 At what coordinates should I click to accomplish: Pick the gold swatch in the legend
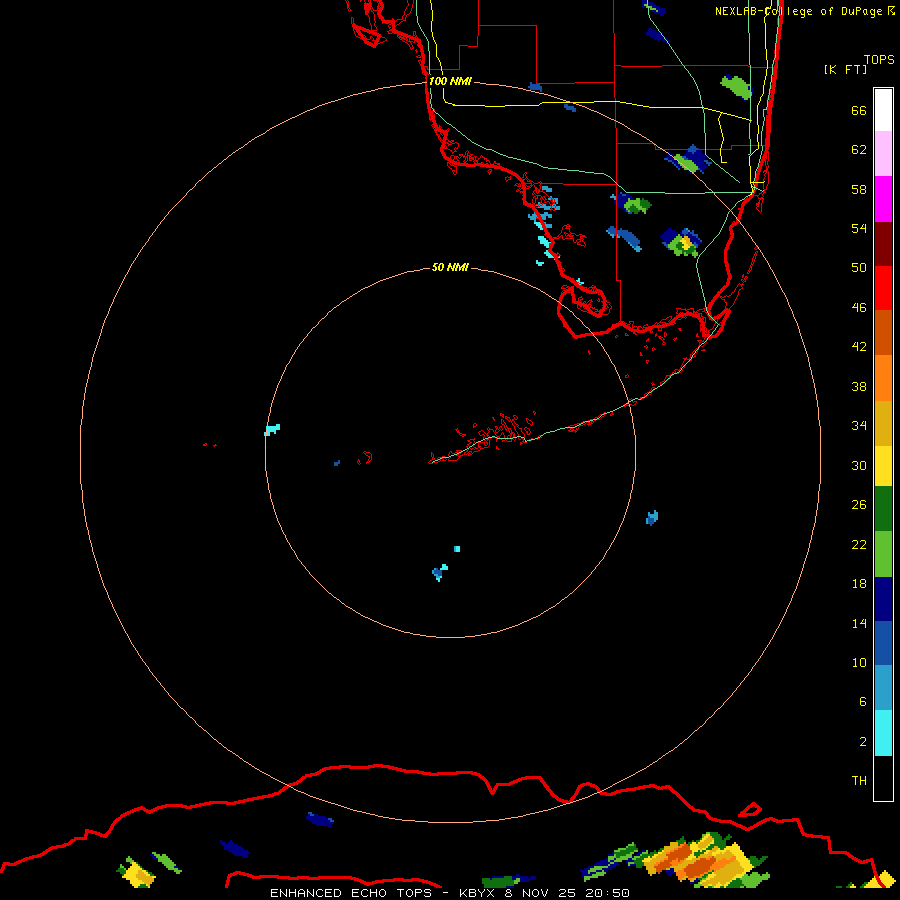[x=883, y=424]
